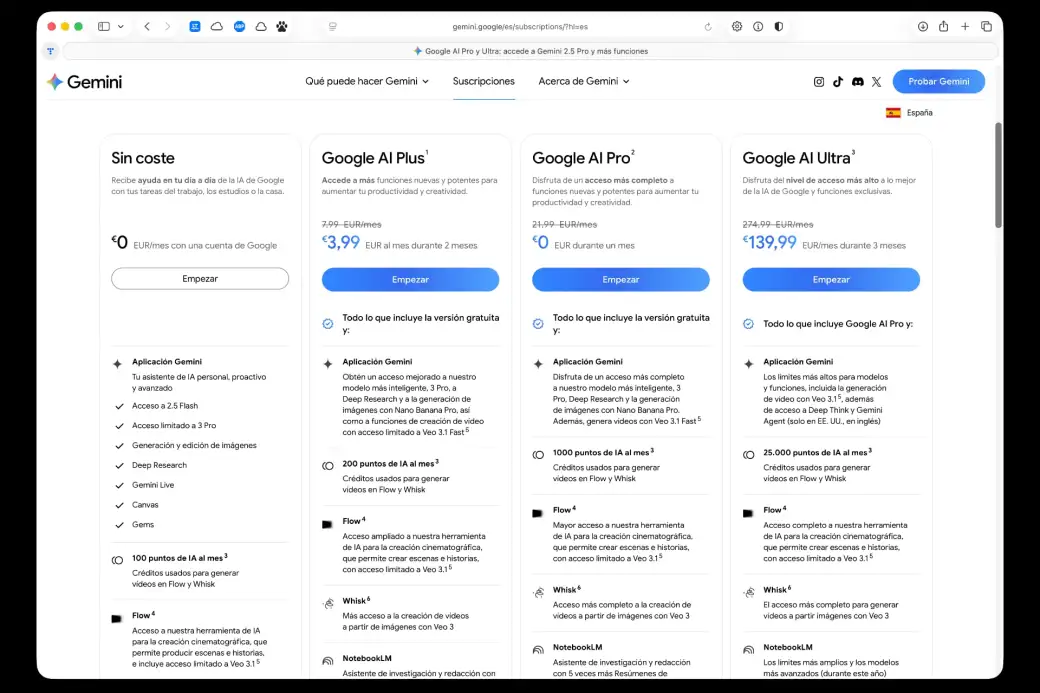Open the tab overview icon

(986, 26)
